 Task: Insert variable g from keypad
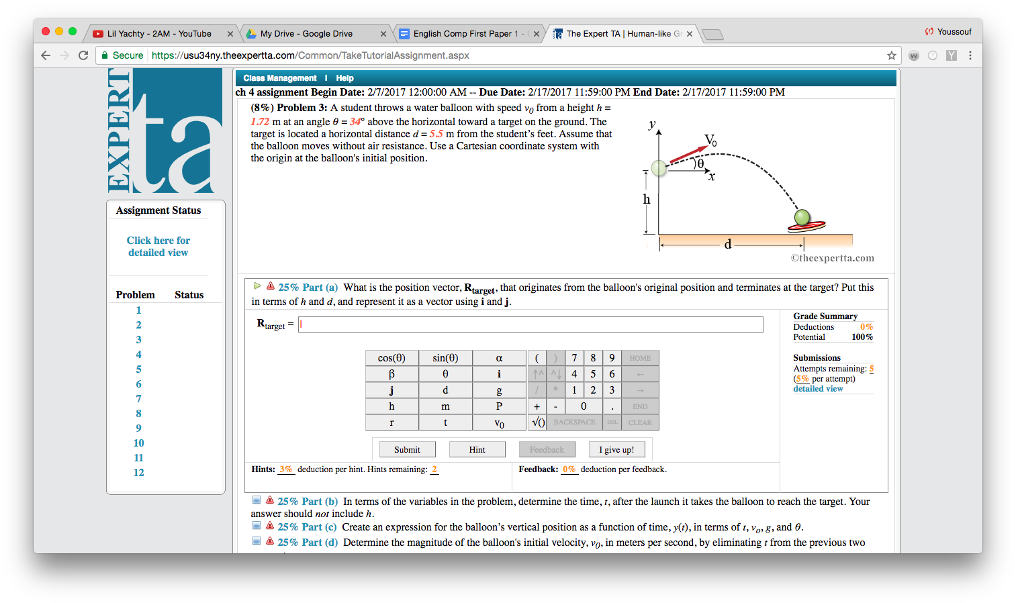coord(499,390)
